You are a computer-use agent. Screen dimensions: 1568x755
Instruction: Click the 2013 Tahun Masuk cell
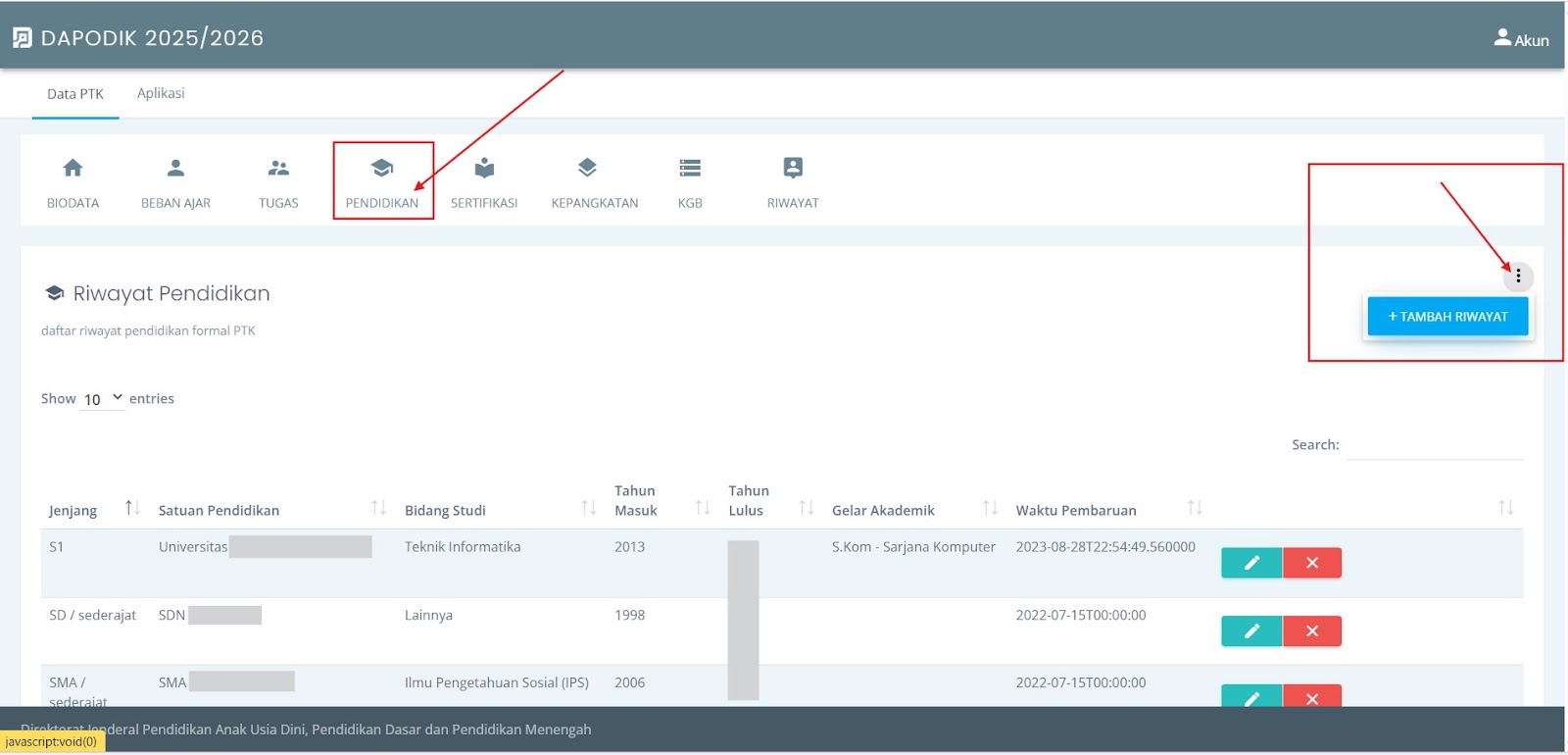[630, 547]
